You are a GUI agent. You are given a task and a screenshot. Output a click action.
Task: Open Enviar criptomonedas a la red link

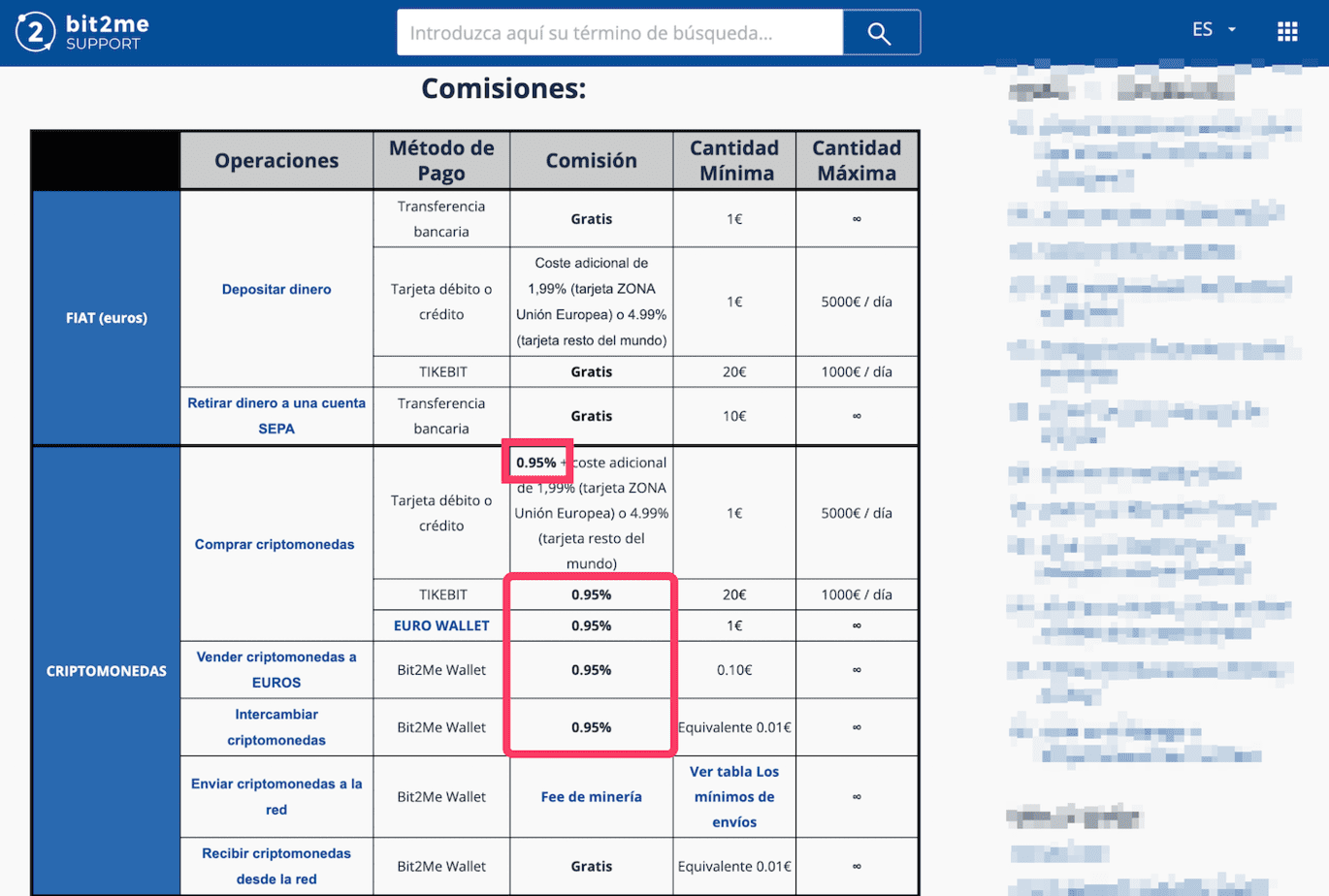(x=276, y=796)
